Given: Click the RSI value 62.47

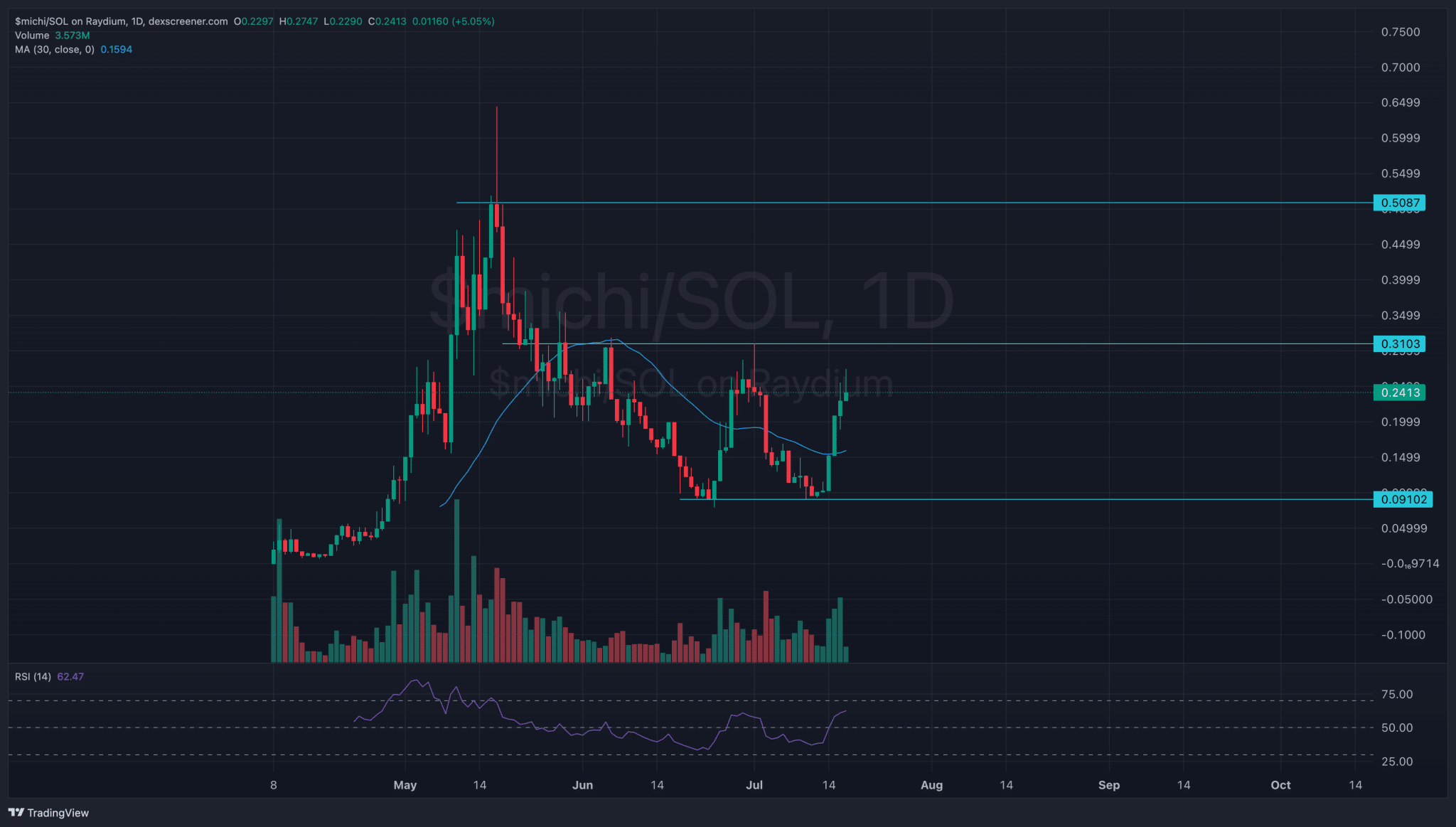Looking at the screenshot, I should coord(70,677).
